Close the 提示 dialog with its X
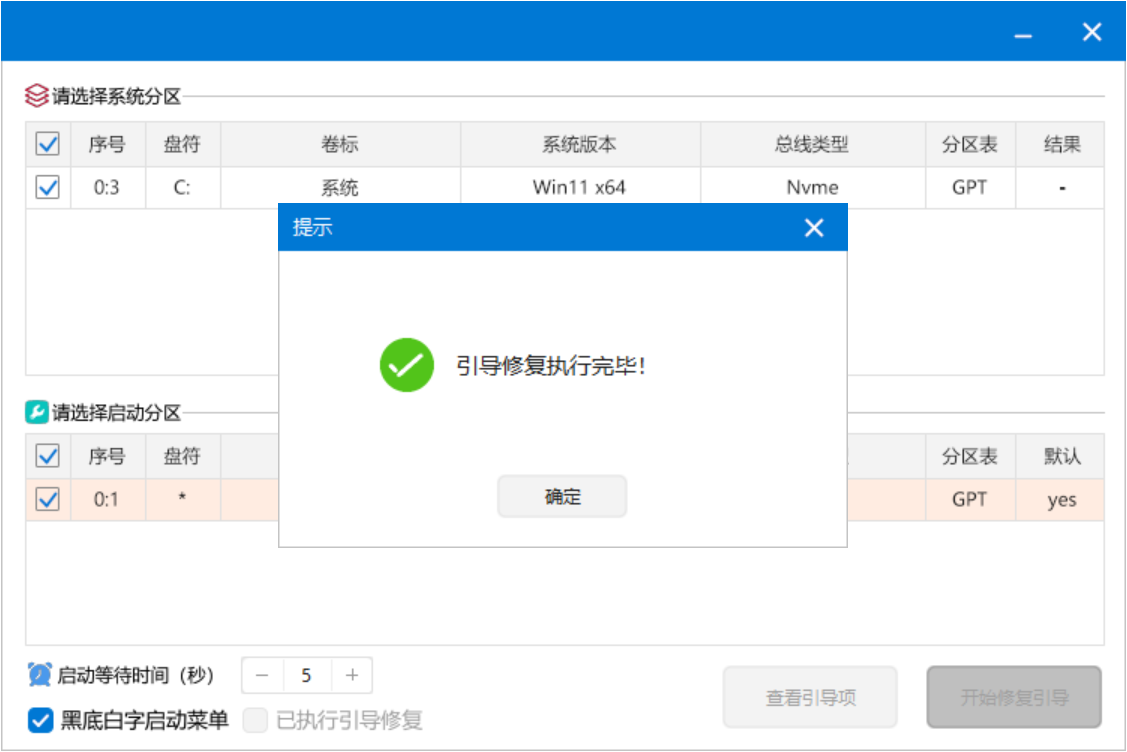 pos(814,228)
